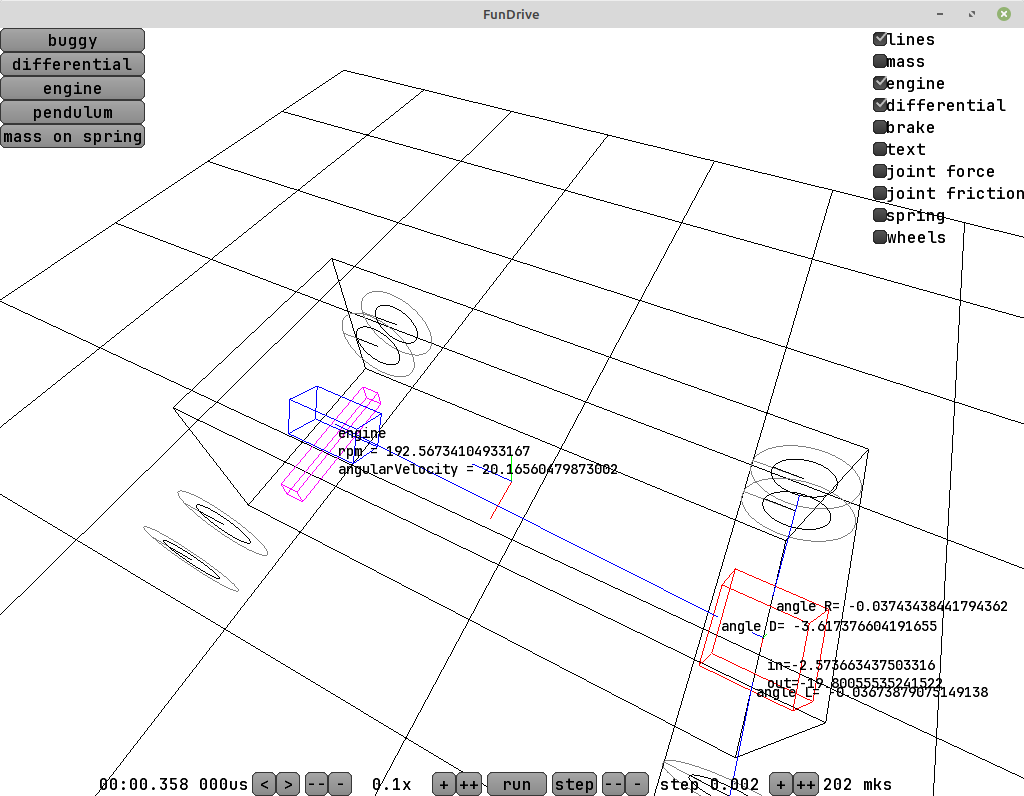This screenshot has width=1024, height=796.
Task: Turn on the joint force checkbox
Action: click(x=880, y=171)
